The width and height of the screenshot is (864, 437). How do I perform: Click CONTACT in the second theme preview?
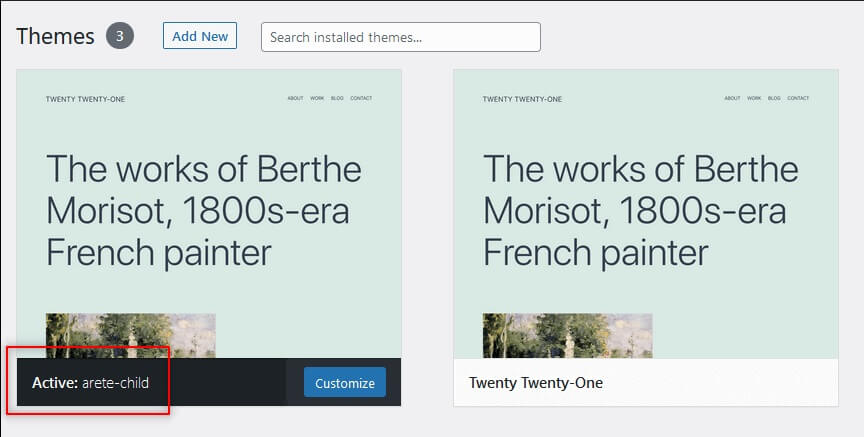pos(798,98)
